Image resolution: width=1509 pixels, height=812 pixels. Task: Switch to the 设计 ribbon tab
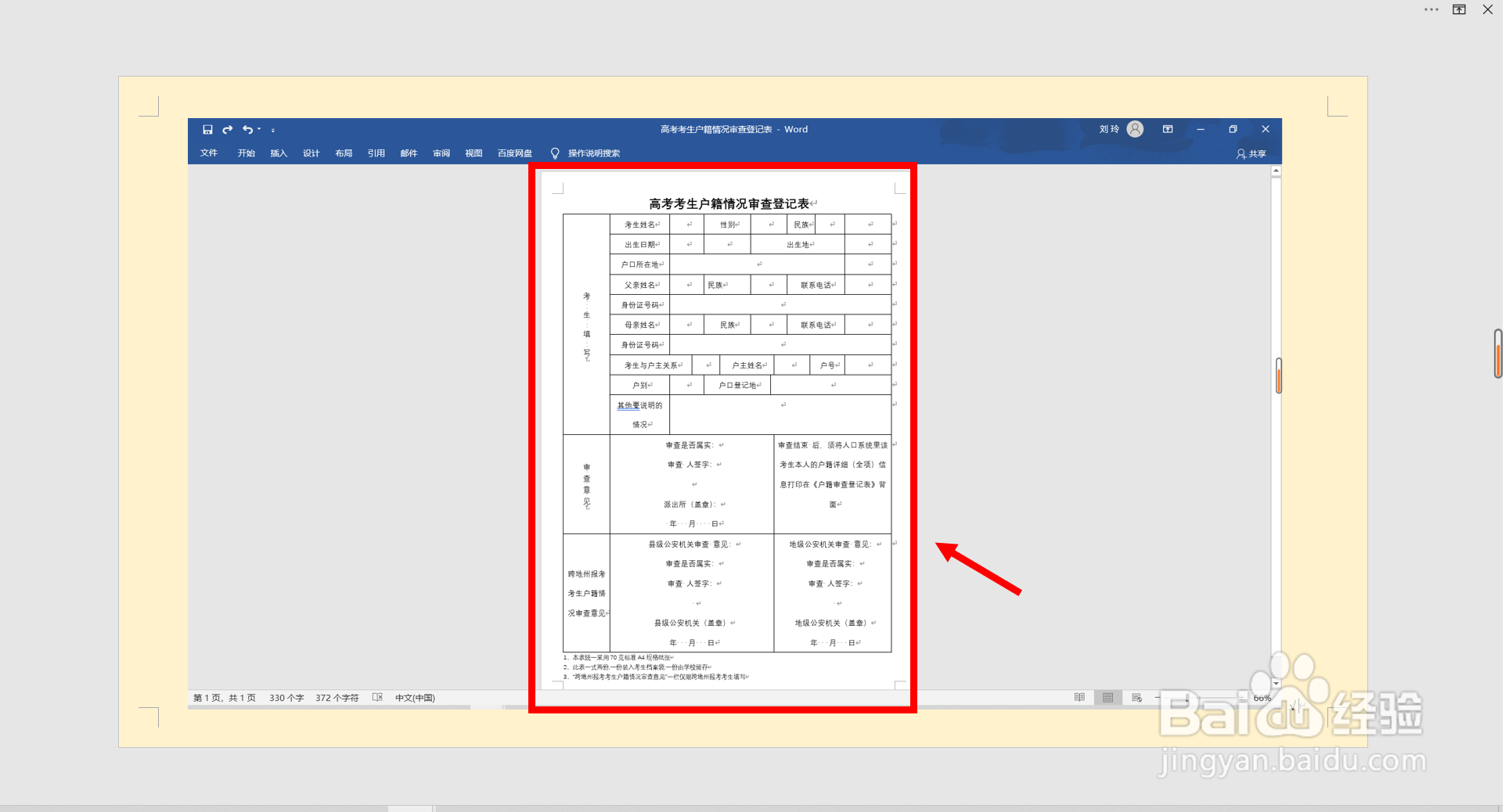[312, 153]
